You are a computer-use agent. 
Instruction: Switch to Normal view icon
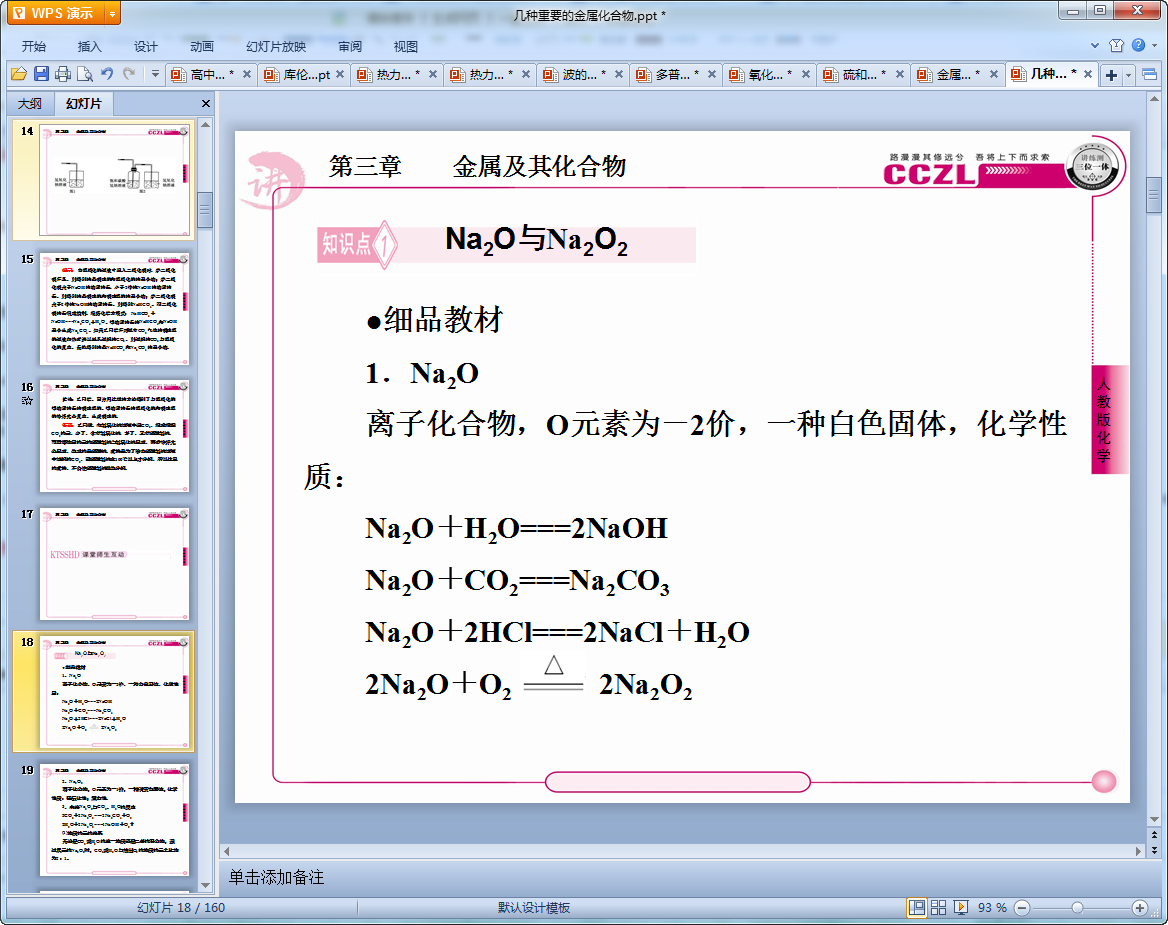(x=916, y=907)
